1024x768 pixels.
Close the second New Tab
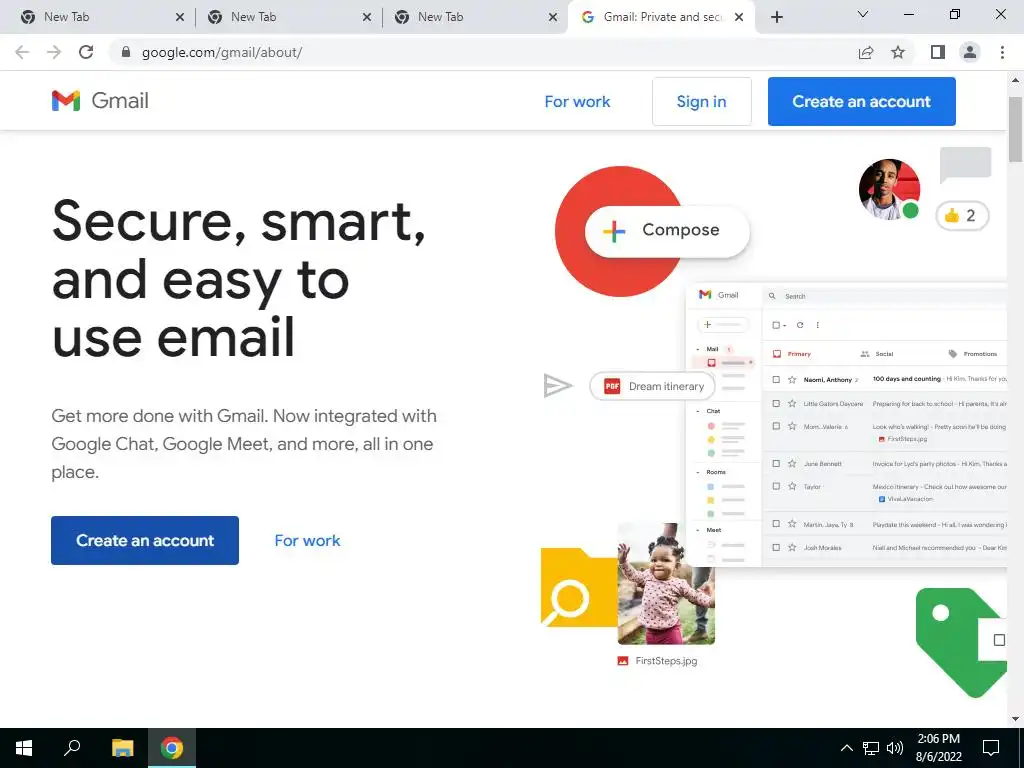click(367, 17)
